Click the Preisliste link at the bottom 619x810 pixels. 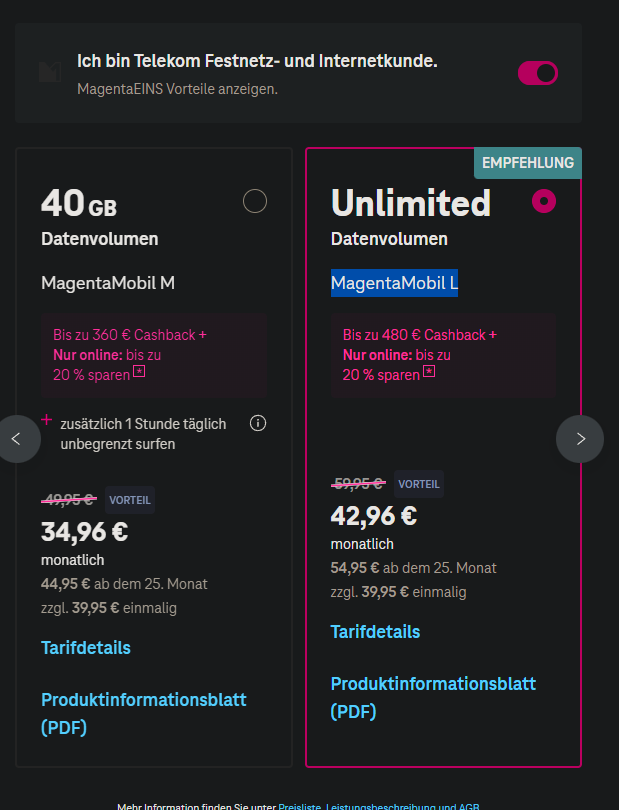299,806
